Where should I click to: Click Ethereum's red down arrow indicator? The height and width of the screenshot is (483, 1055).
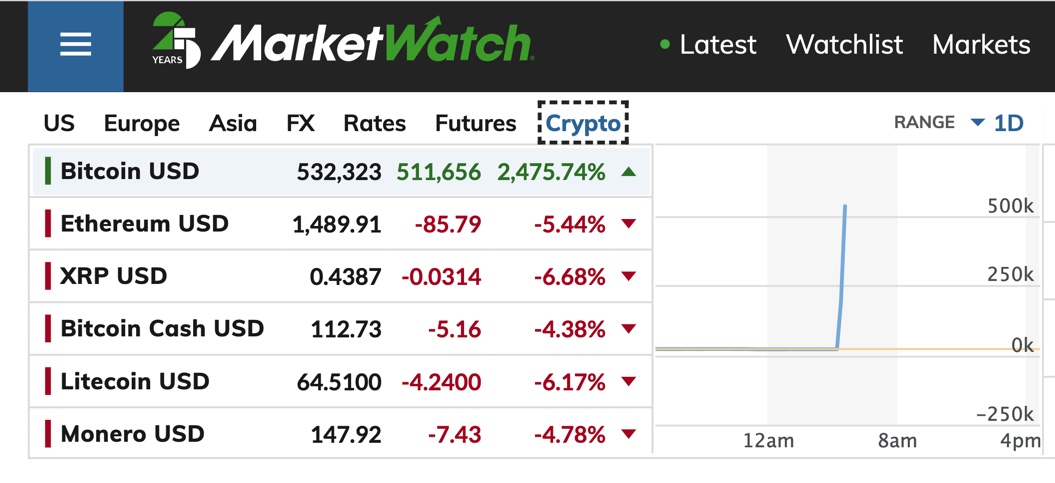point(628,224)
